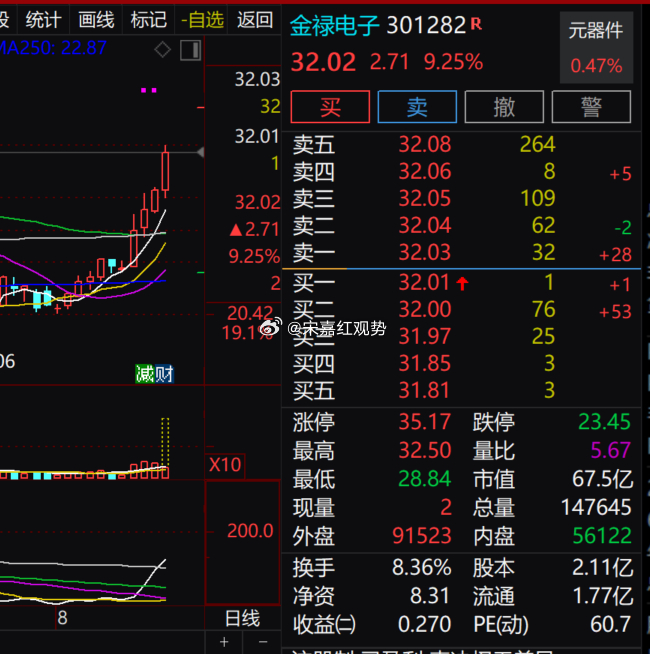Click the X10 volume scale label
Image resolution: width=650 pixels, height=654 pixels.
[x=225, y=465]
